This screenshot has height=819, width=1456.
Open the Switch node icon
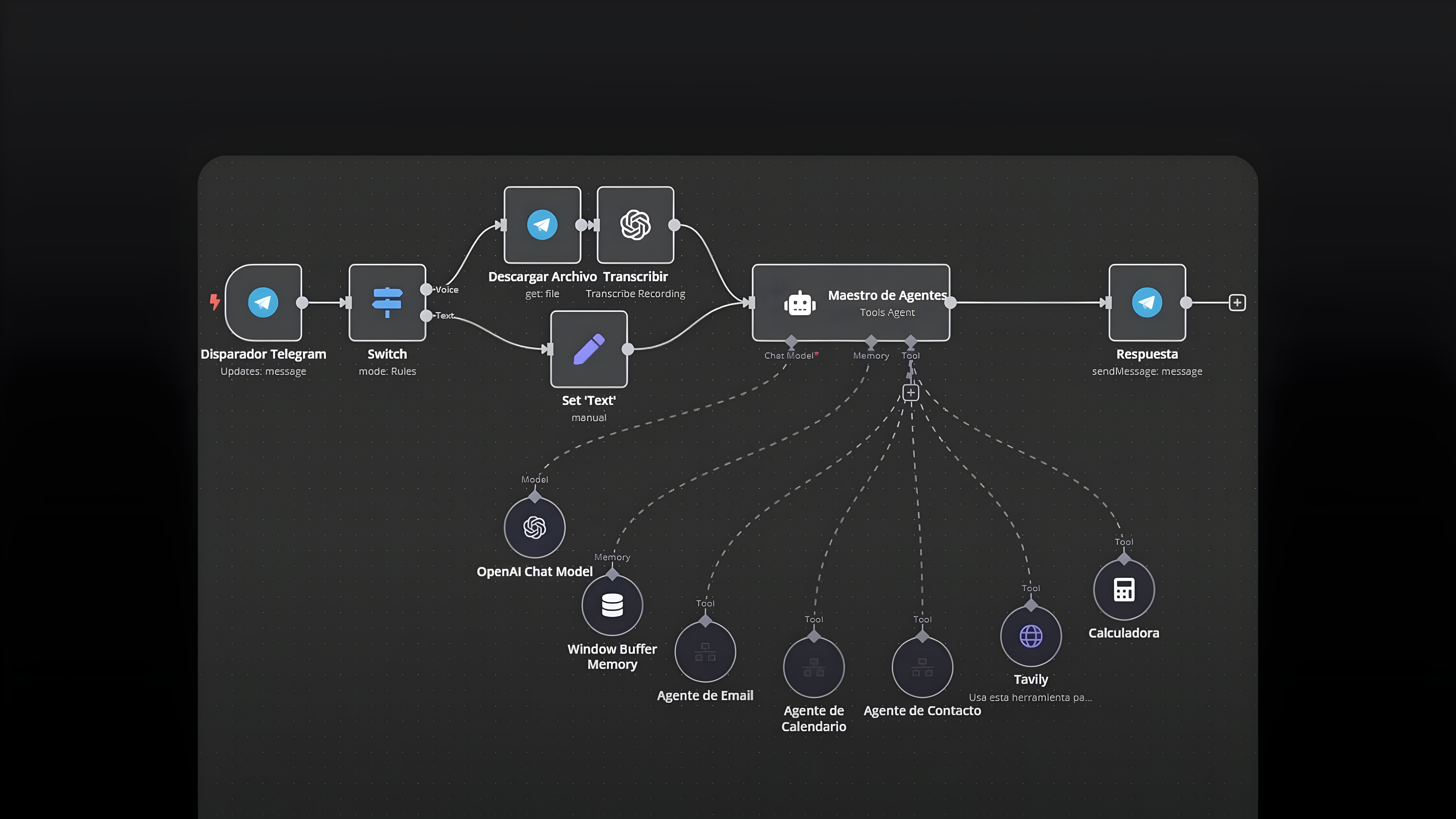pyautogui.click(x=387, y=302)
